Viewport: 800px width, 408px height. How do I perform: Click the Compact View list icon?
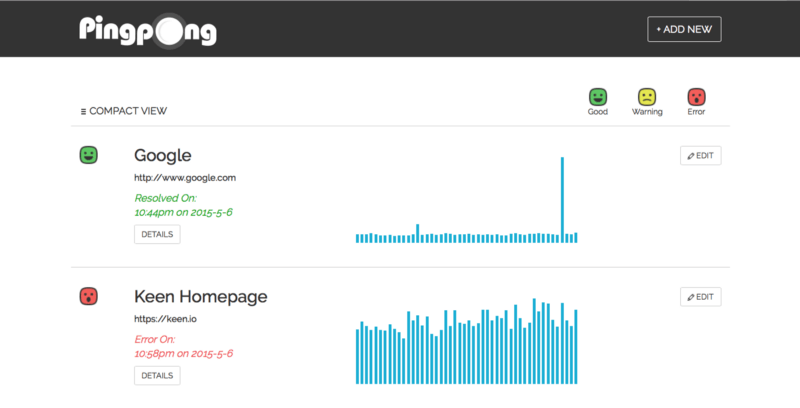point(83,112)
